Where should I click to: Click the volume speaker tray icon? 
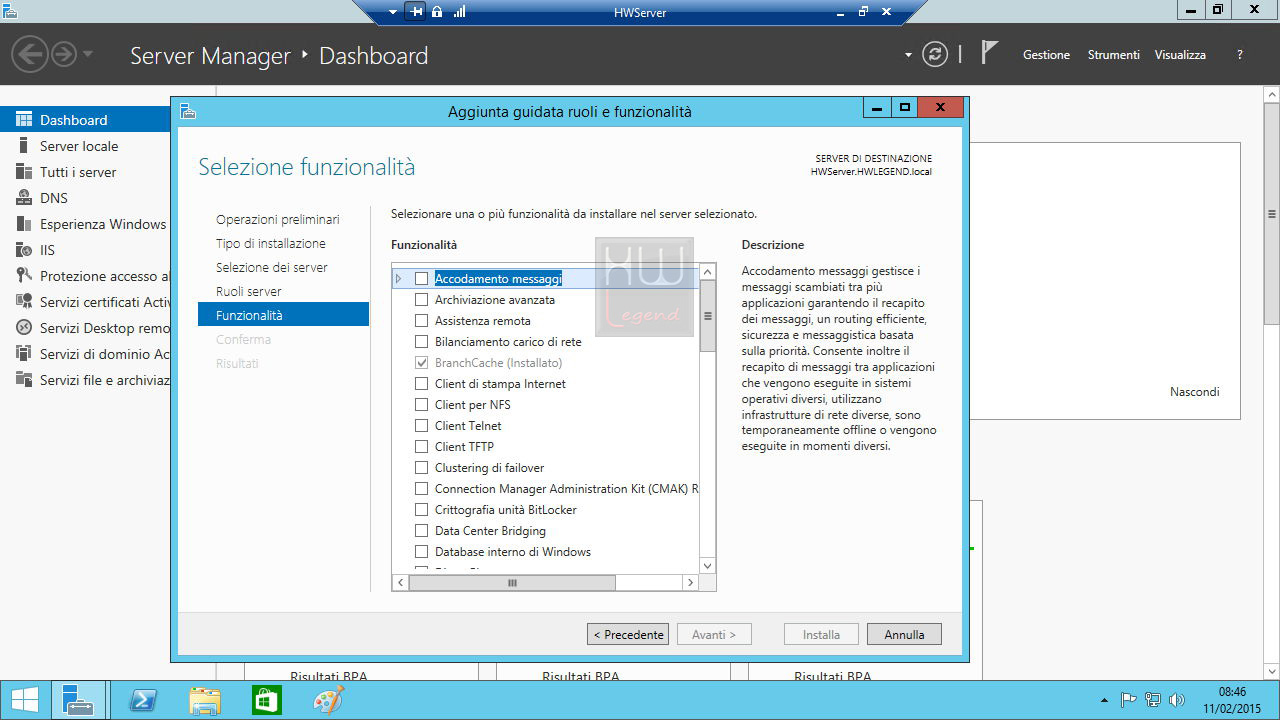1177,700
